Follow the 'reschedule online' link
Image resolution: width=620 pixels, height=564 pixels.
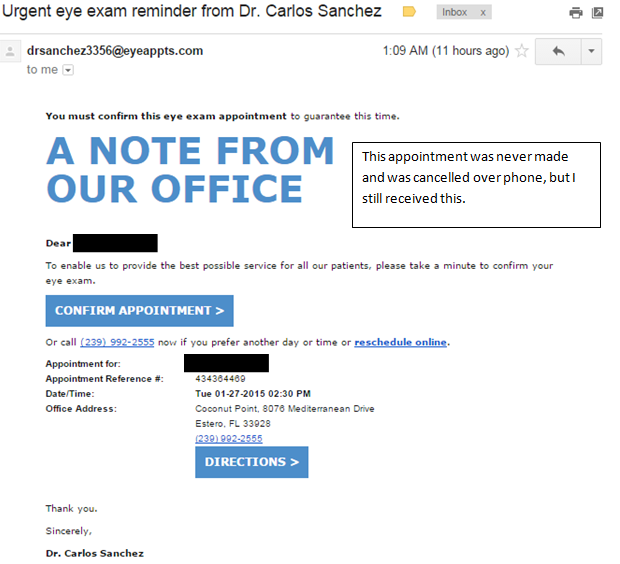[400, 343]
